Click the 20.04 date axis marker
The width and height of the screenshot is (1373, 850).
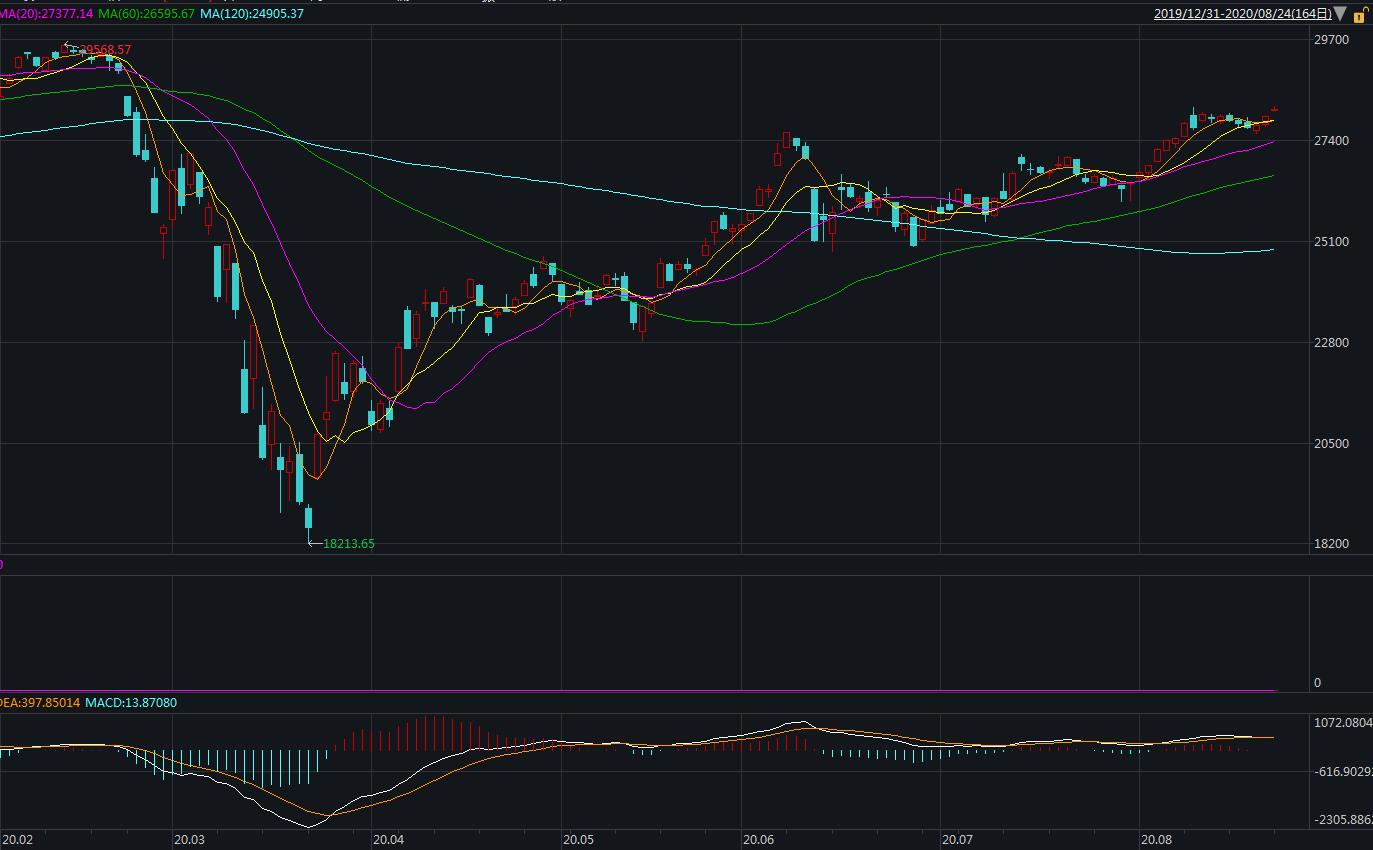point(388,839)
